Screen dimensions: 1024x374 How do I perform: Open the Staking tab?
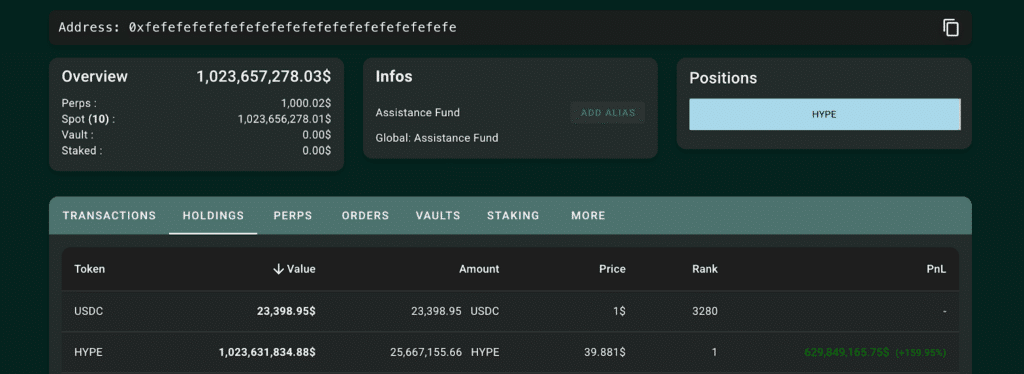[x=513, y=215]
